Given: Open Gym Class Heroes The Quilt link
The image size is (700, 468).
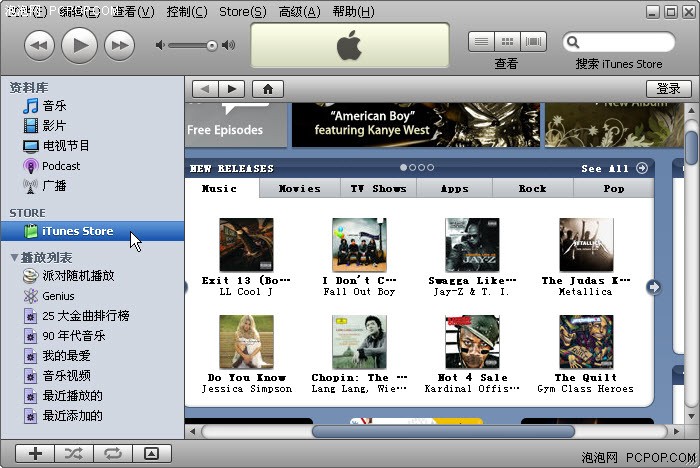Looking at the screenshot, I should pyautogui.click(x=586, y=377).
